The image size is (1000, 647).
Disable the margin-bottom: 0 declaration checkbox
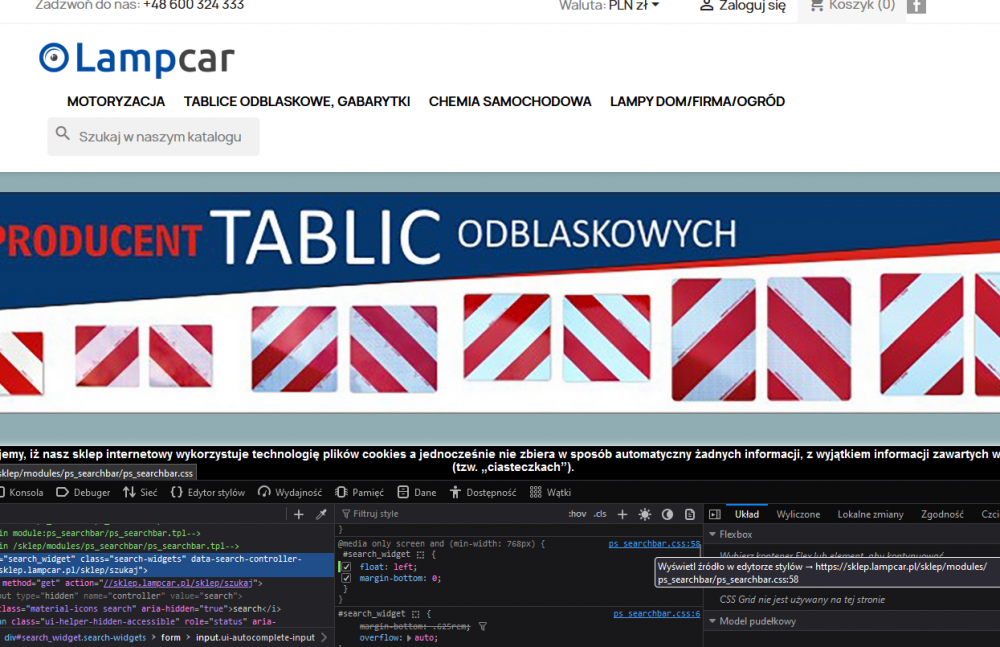[345, 578]
